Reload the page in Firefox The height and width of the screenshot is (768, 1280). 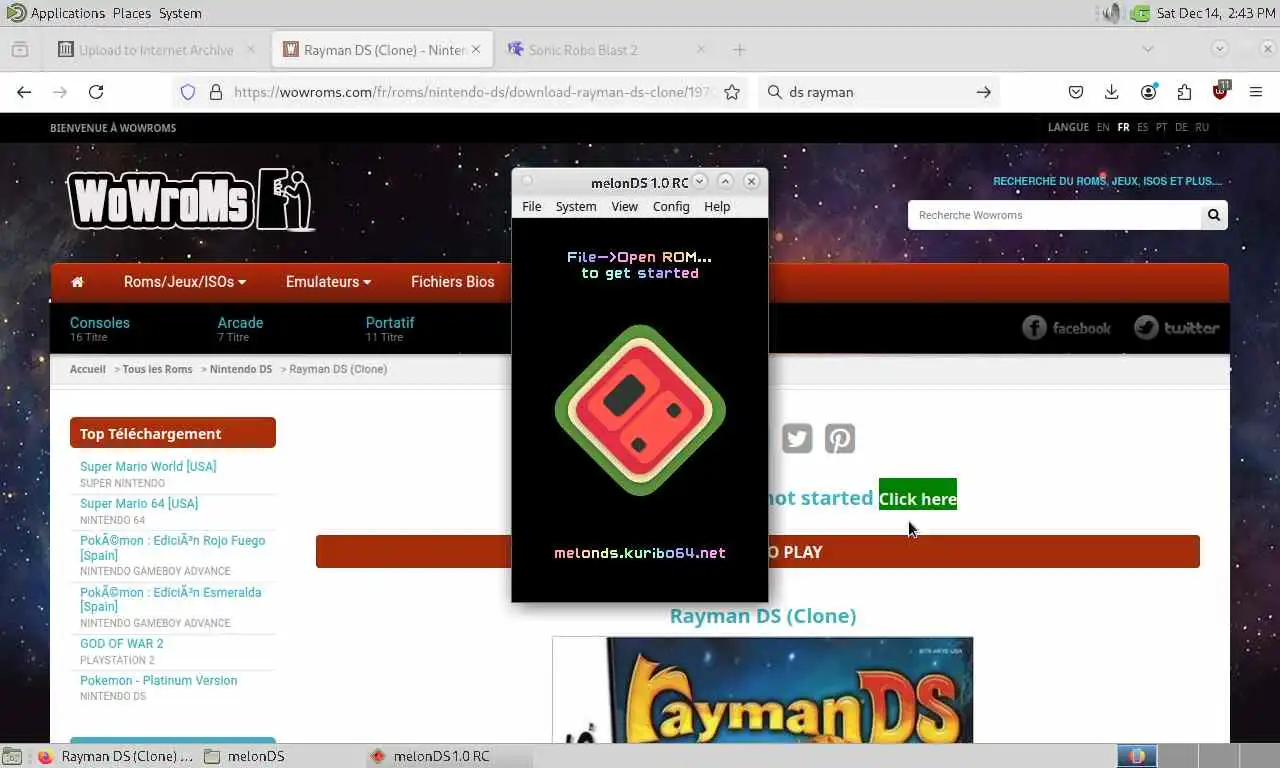96,92
